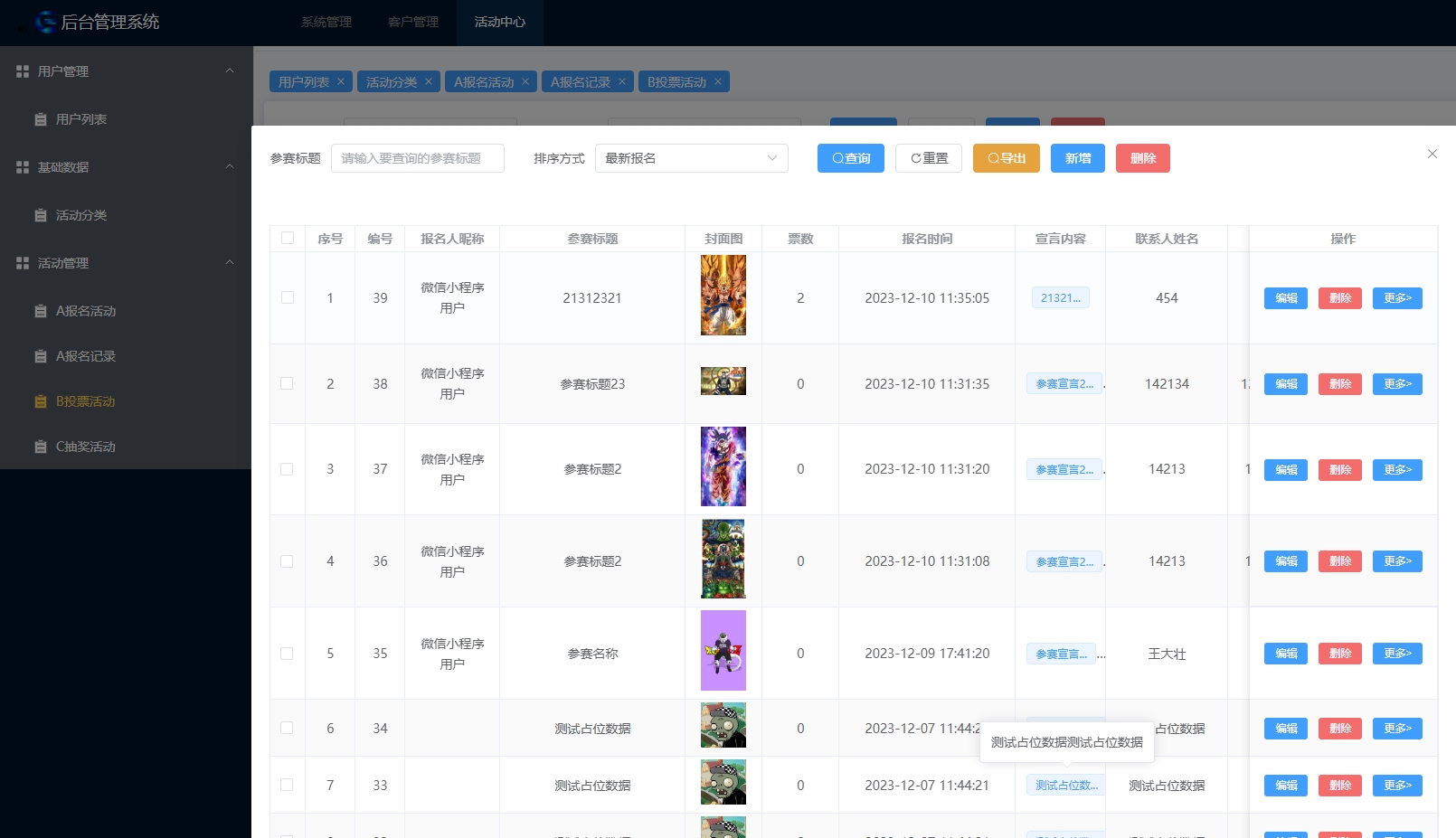
Task: Open the 排序方式 dropdown showing 最新报名
Action: 691,158
